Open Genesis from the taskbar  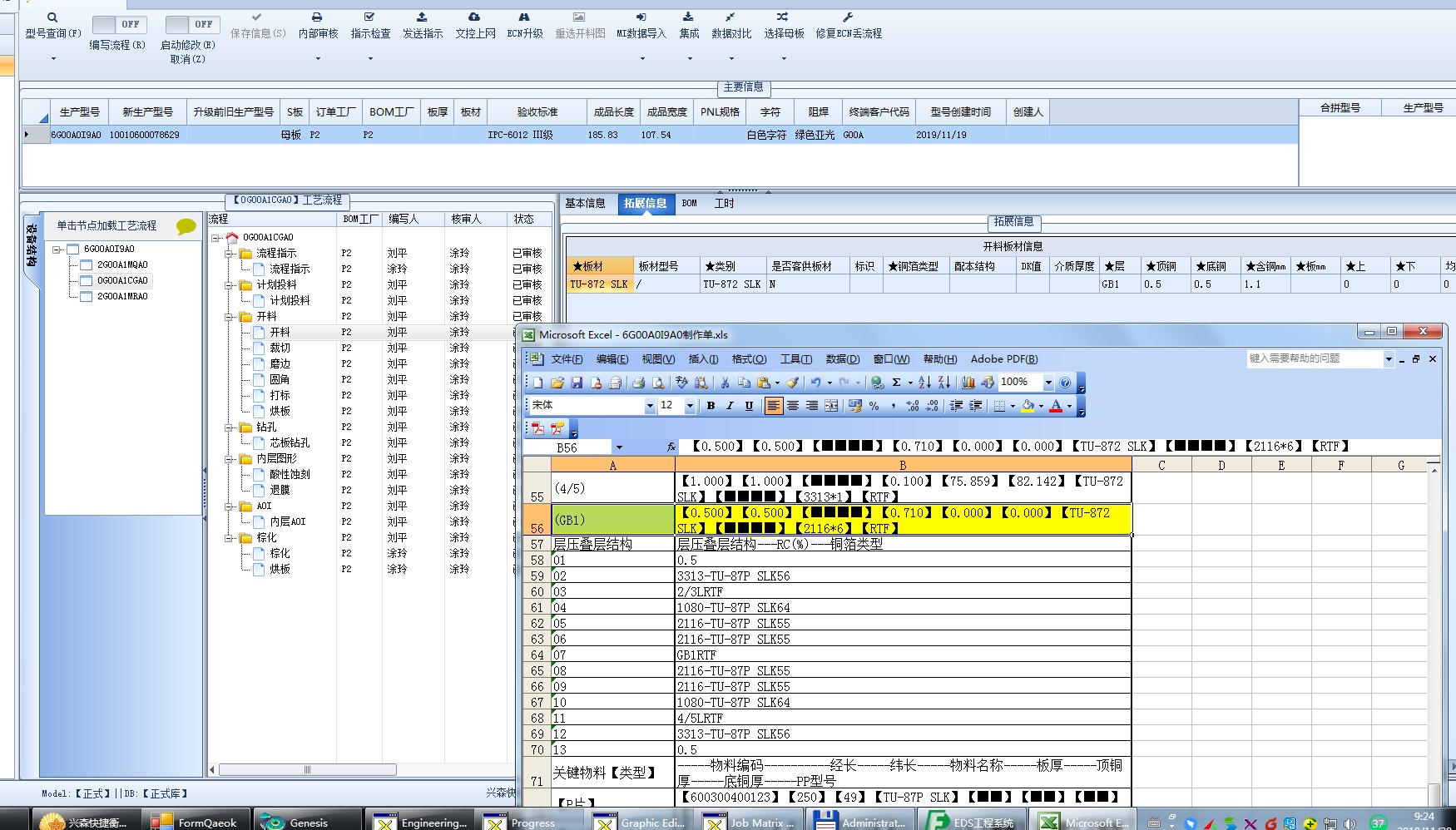(307, 822)
